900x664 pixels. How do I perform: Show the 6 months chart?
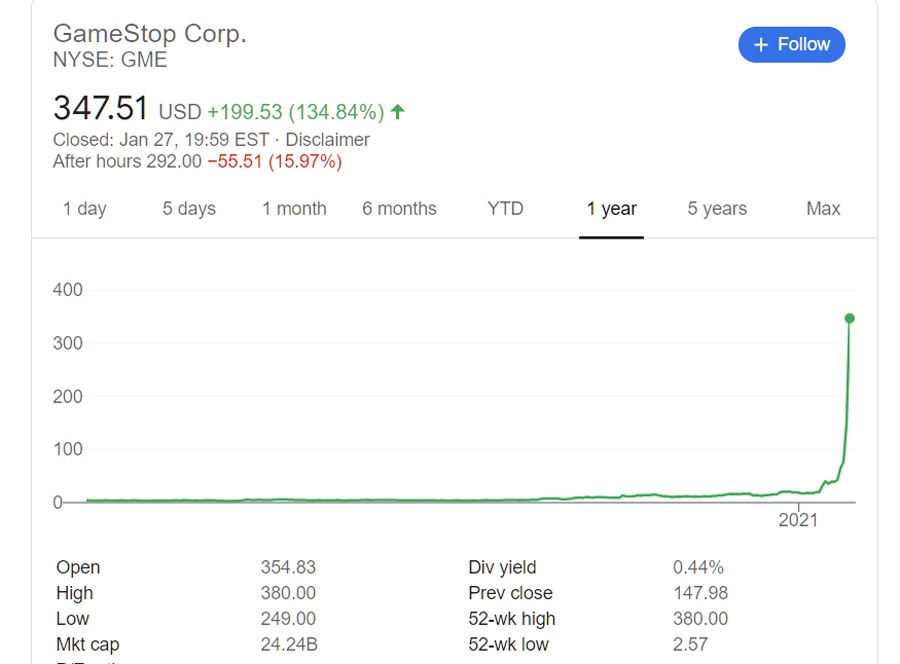[399, 209]
